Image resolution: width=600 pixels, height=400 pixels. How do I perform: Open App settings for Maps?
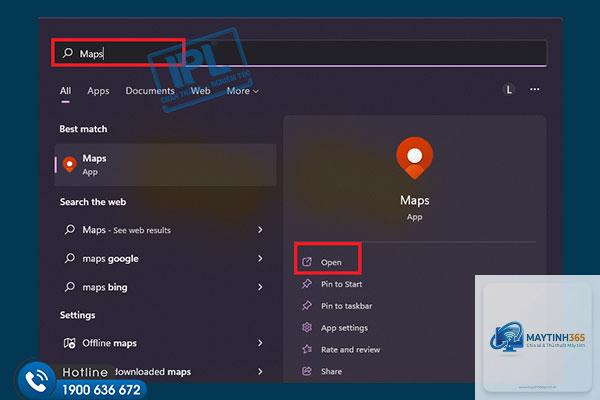(344, 328)
